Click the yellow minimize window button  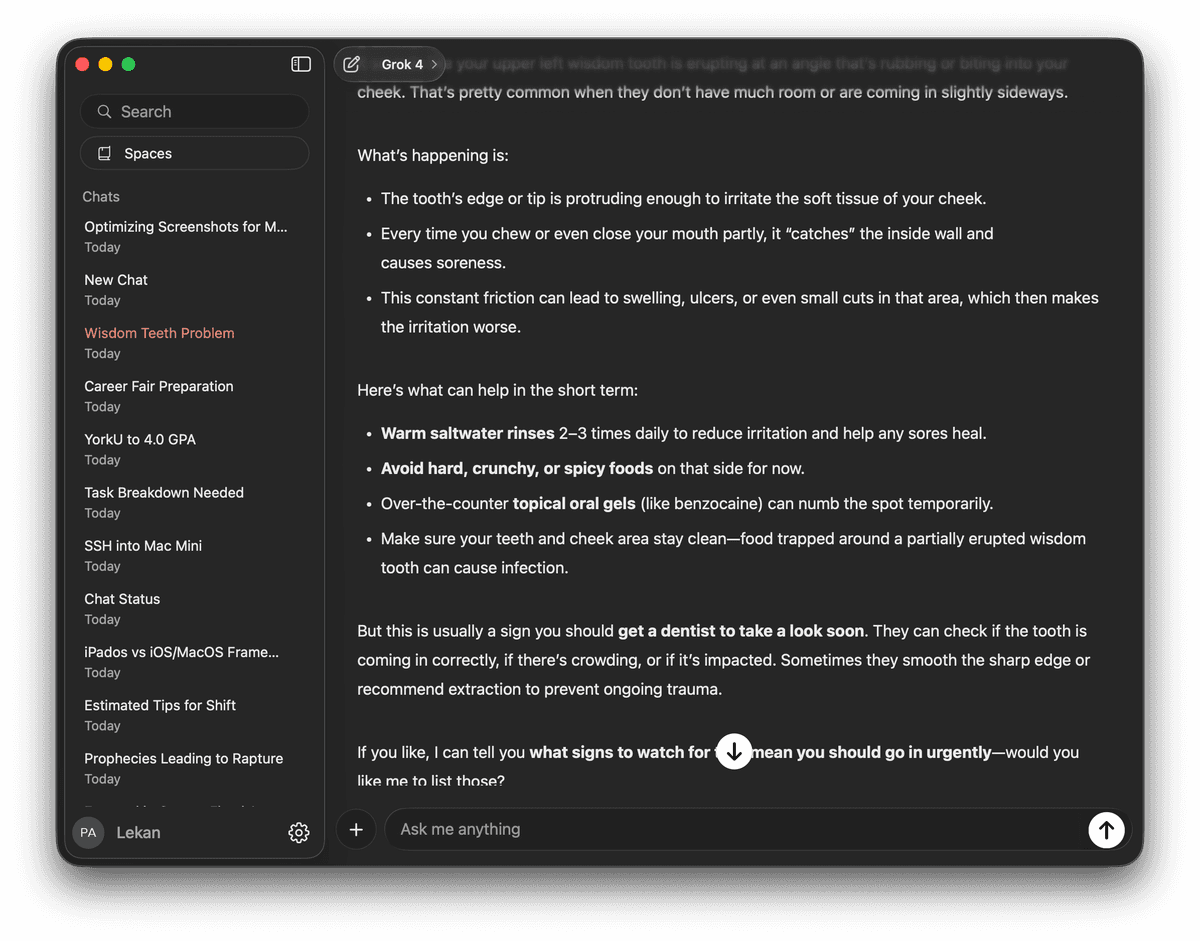106,64
